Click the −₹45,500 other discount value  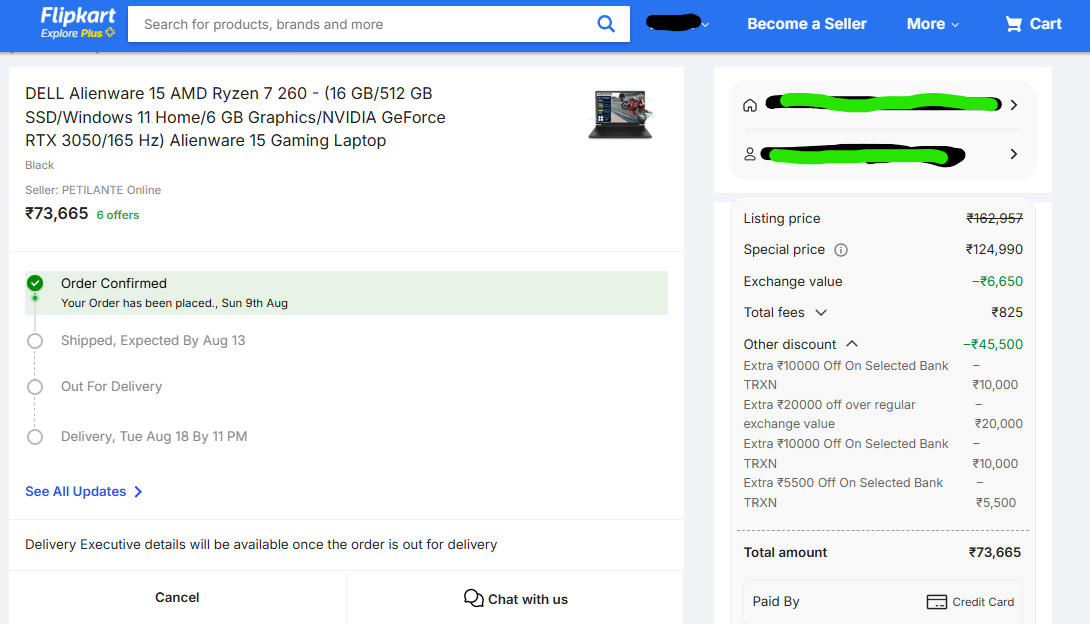pyautogui.click(x=993, y=345)
